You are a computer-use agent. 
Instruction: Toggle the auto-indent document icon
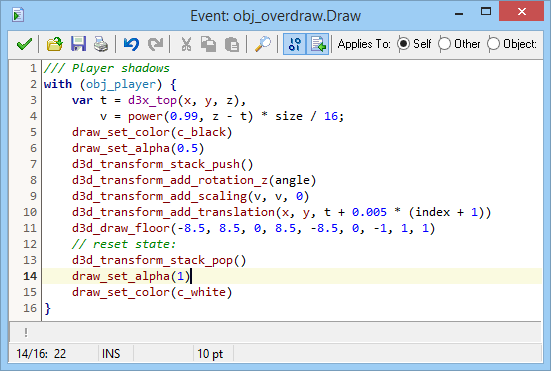click(318, 44)
